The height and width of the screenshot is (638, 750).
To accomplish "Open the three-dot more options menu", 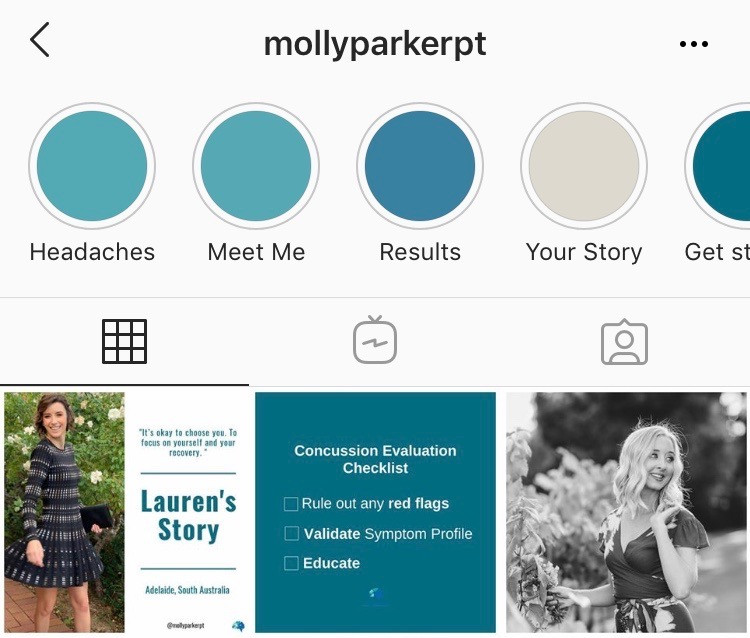I will [694, 44].
